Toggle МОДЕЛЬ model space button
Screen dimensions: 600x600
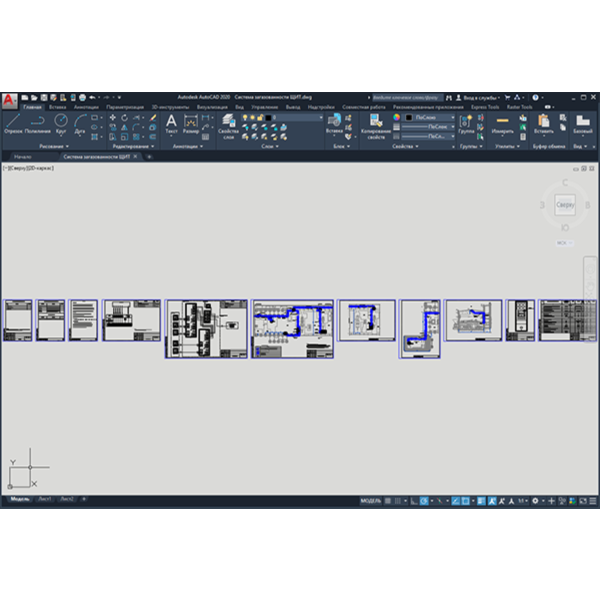(x=371, y=501)
